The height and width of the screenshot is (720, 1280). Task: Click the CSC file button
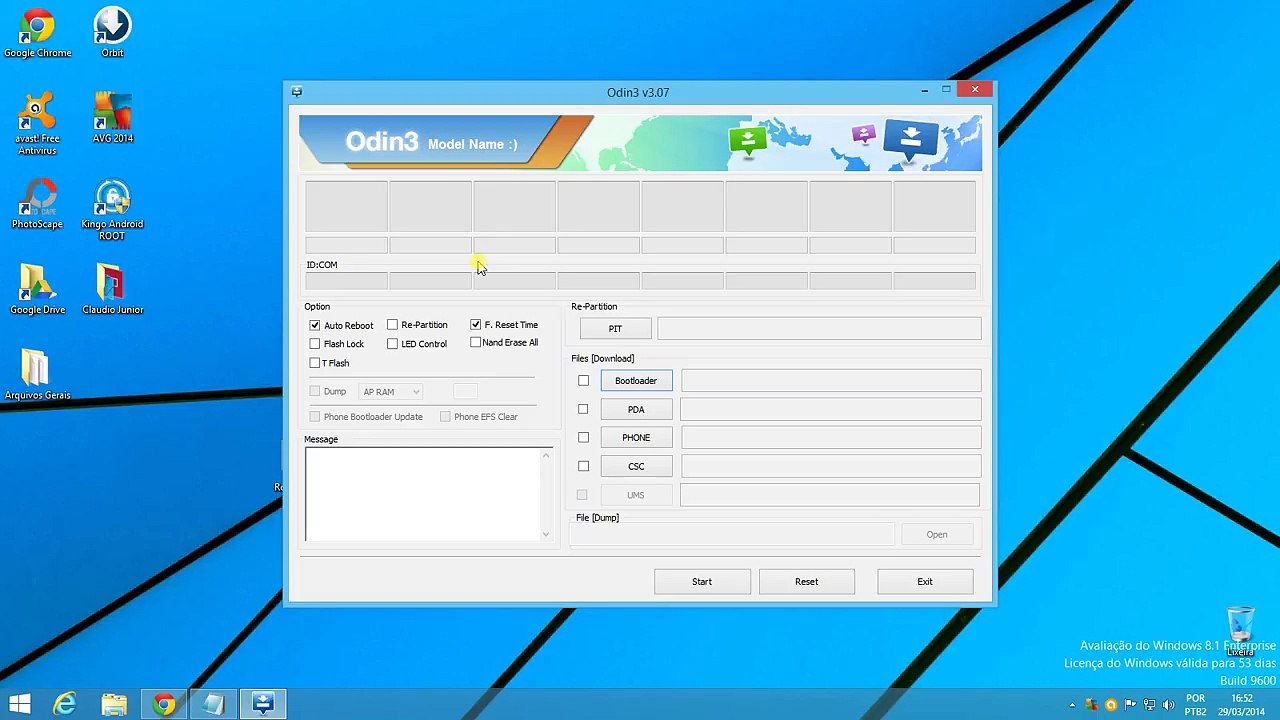(x=636, y=466)
